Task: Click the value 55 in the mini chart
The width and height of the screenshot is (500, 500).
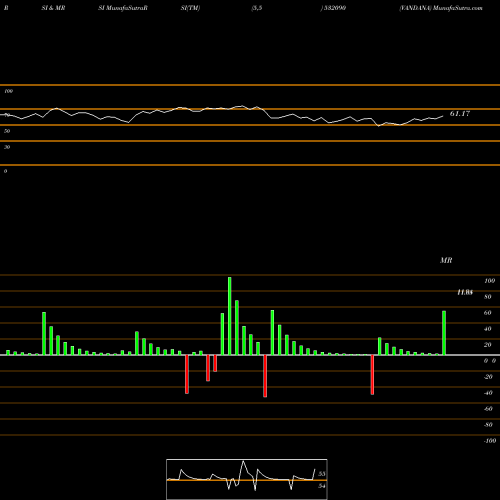Action: pyautogui.click(x=321, y=474)
